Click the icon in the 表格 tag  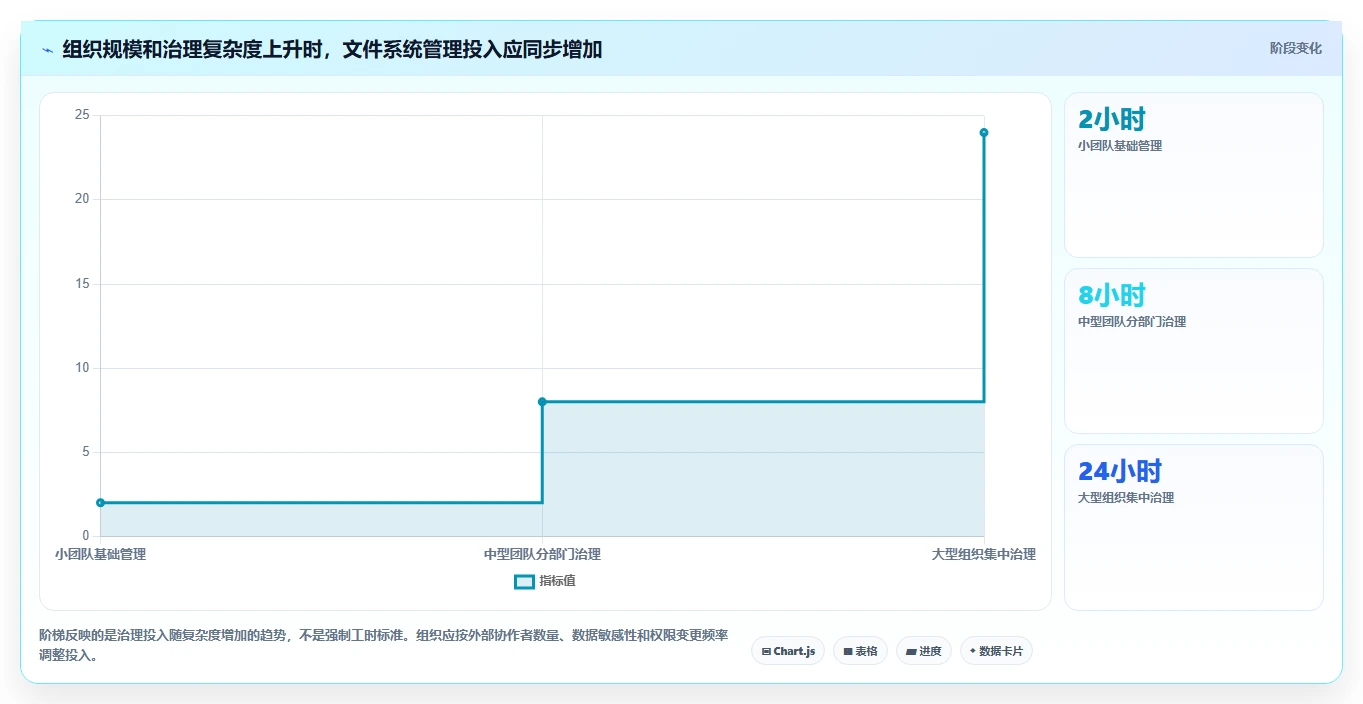[848, 651]
